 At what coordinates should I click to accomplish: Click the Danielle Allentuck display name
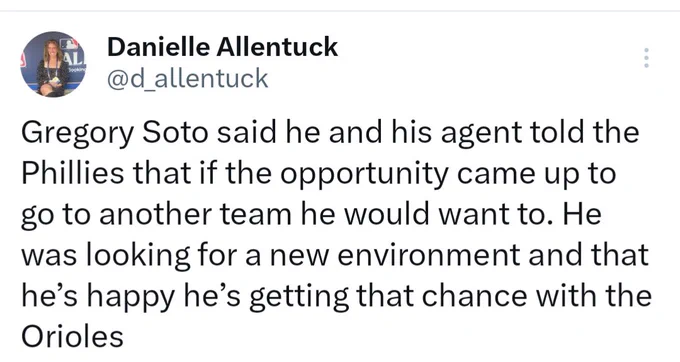[222, 46]
